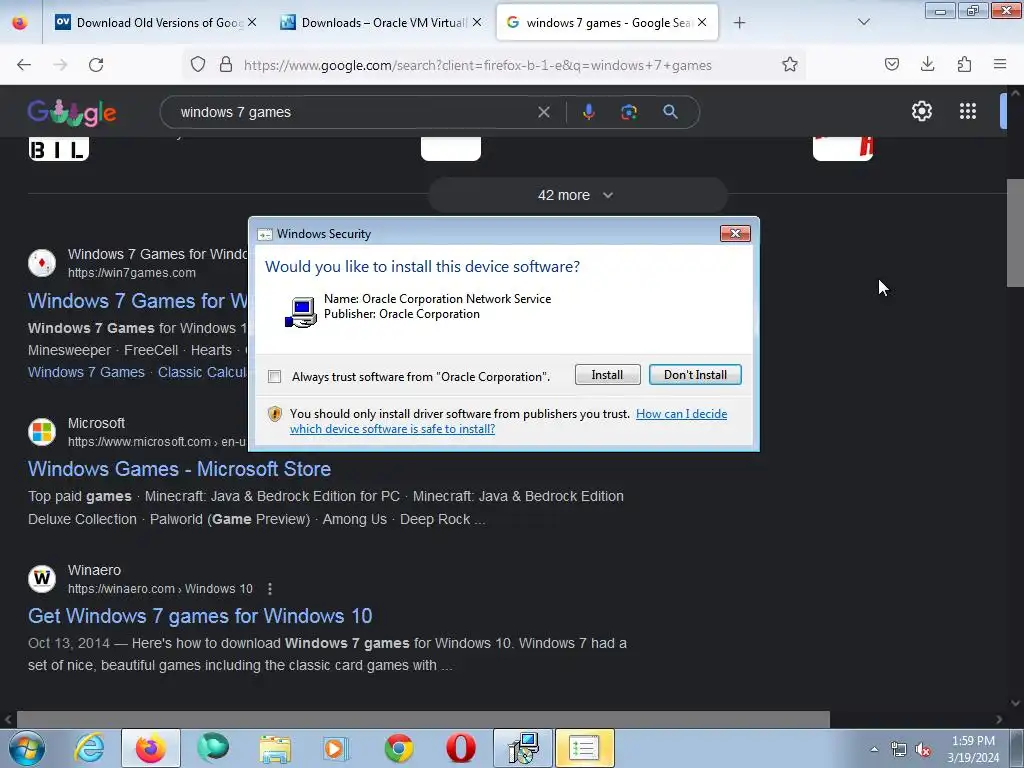1024x768 pixels.
Task: Open the Classic Calculator sitelink
Action: [202, 372]
